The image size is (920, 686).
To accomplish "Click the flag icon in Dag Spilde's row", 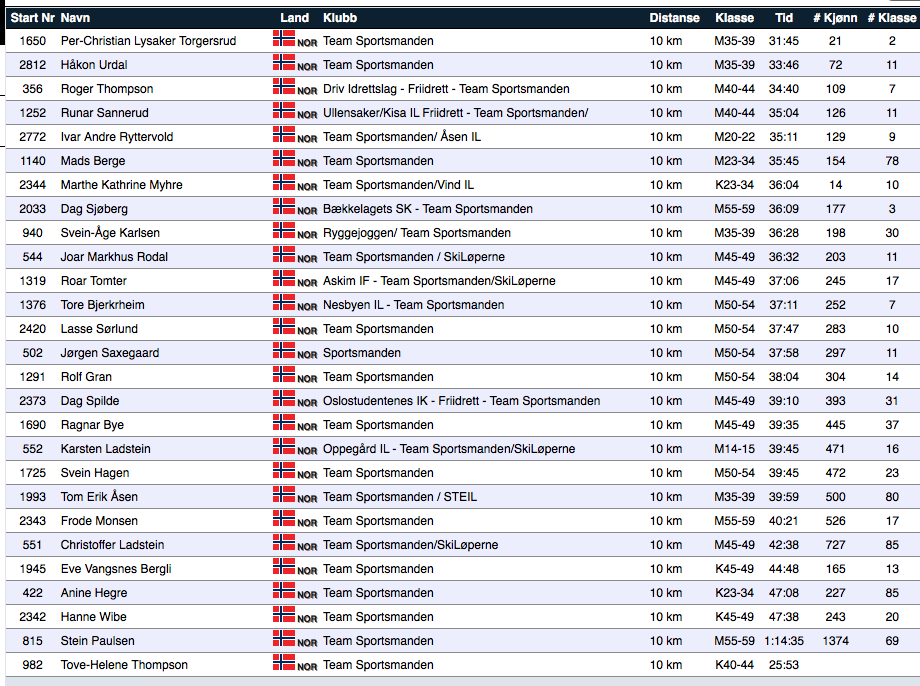I will (284, 399).
